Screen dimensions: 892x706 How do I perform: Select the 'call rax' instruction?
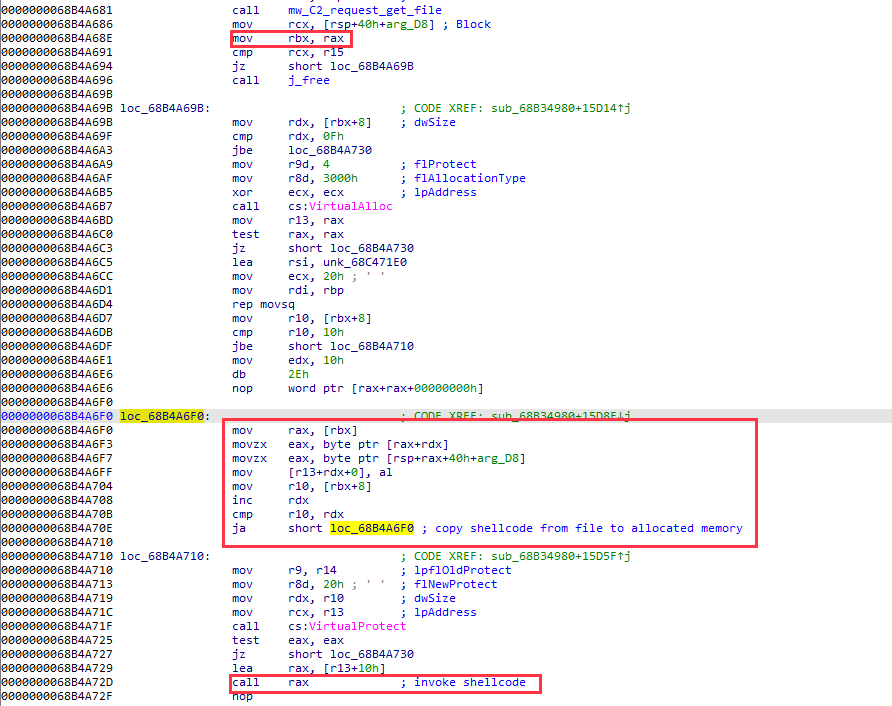pos(271,682)
